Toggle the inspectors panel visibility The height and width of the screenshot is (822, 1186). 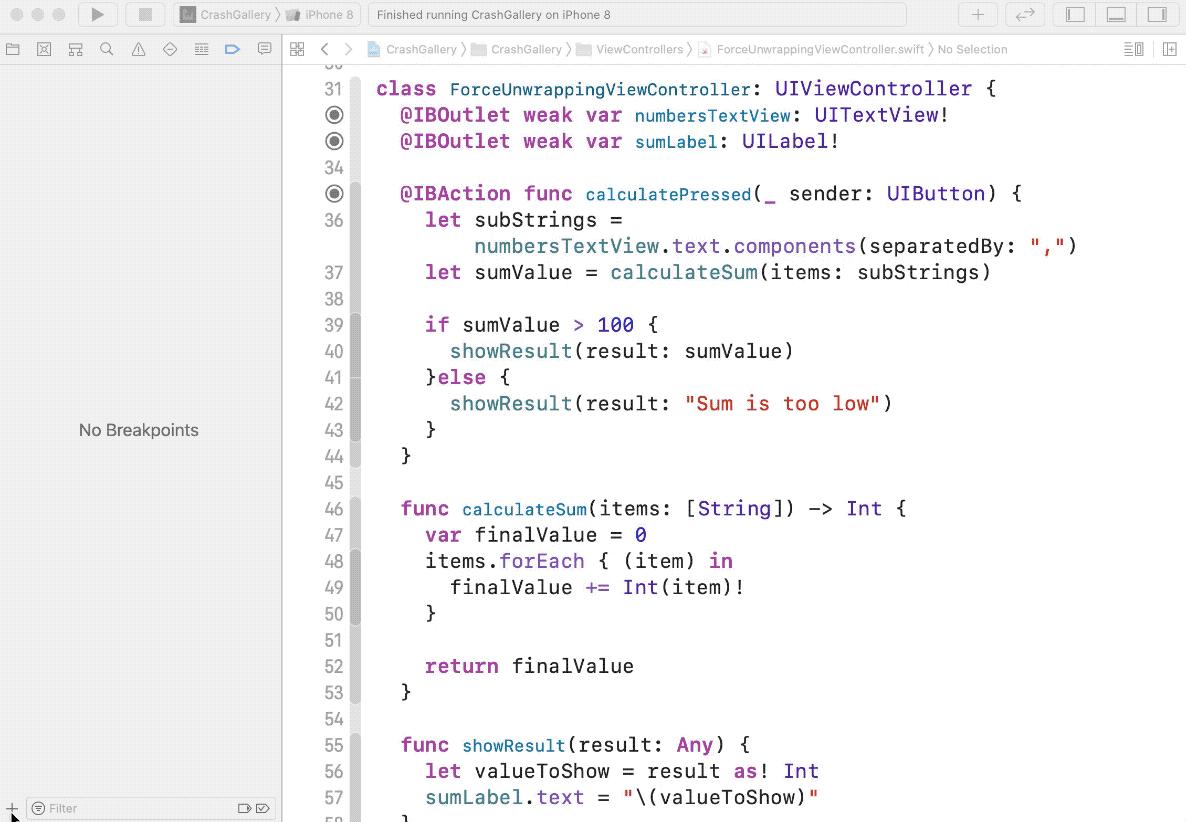[1157, 14]
